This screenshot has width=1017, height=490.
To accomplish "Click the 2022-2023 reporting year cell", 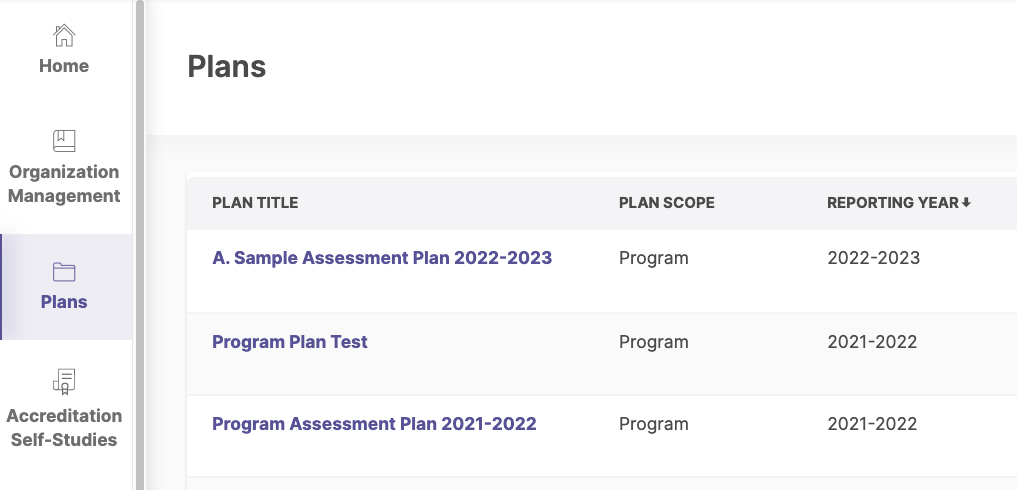I will pos(873,258).
